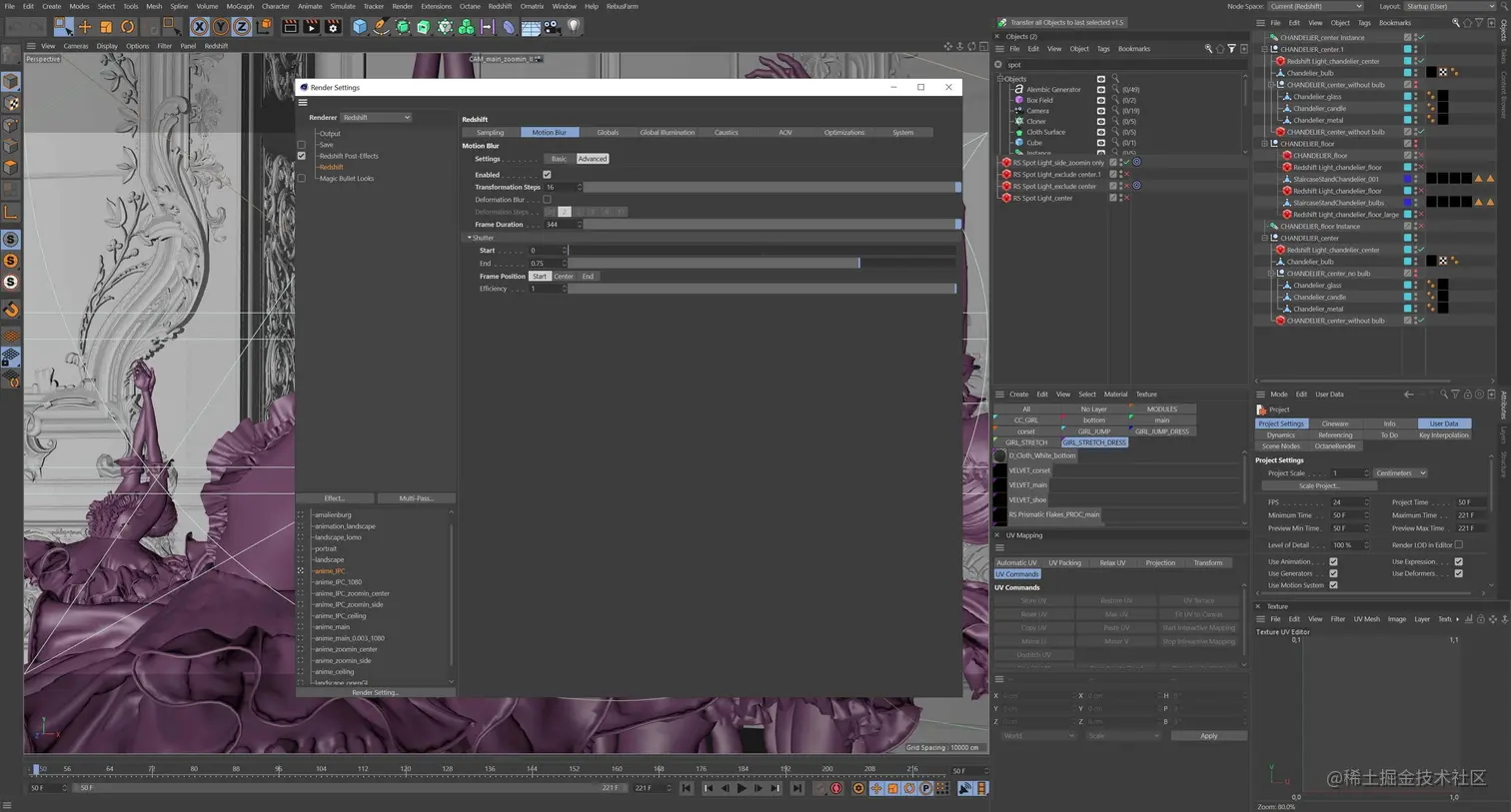
Task: Click the Bend deformer icon
Action: [x=509, y=27]
